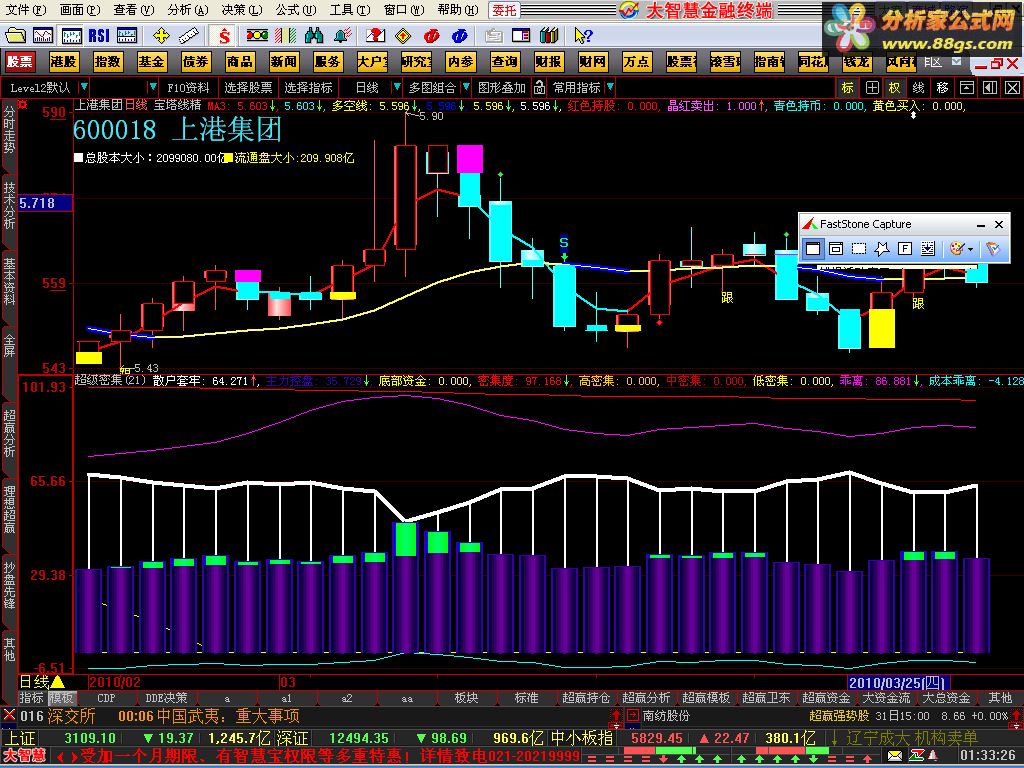Click the red S dollar icon
Screen dimensions: 1024x768
point(224,35)
